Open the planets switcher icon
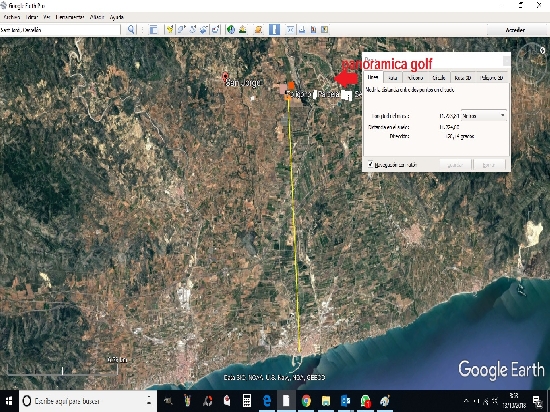This screenshot has height=412, width=550. (x=259, y=30)
